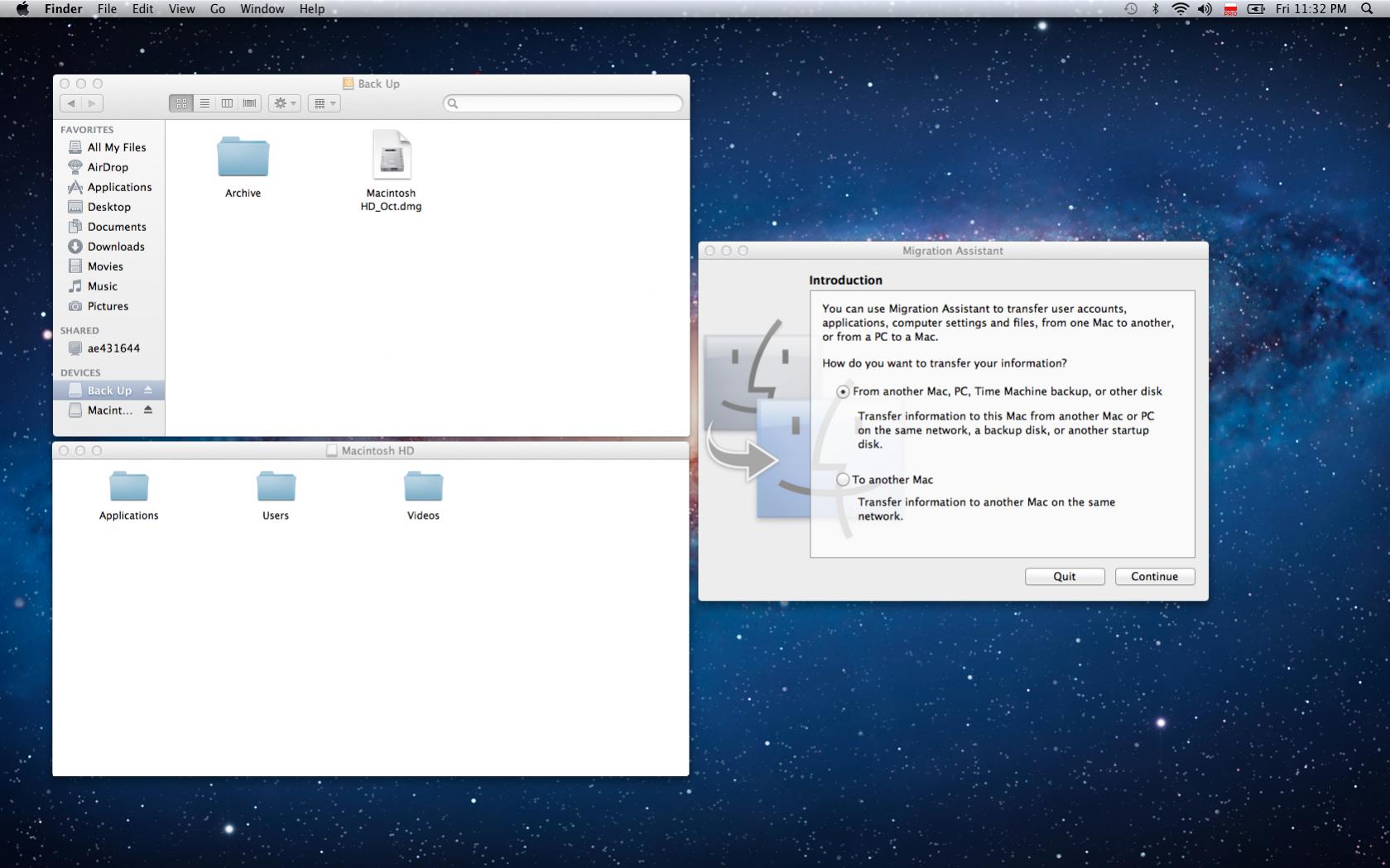The width and height of the screenshot is (1390, 868).
Task: Select Applications folder in Macintosh HD window
Action: tap(128, 496)
